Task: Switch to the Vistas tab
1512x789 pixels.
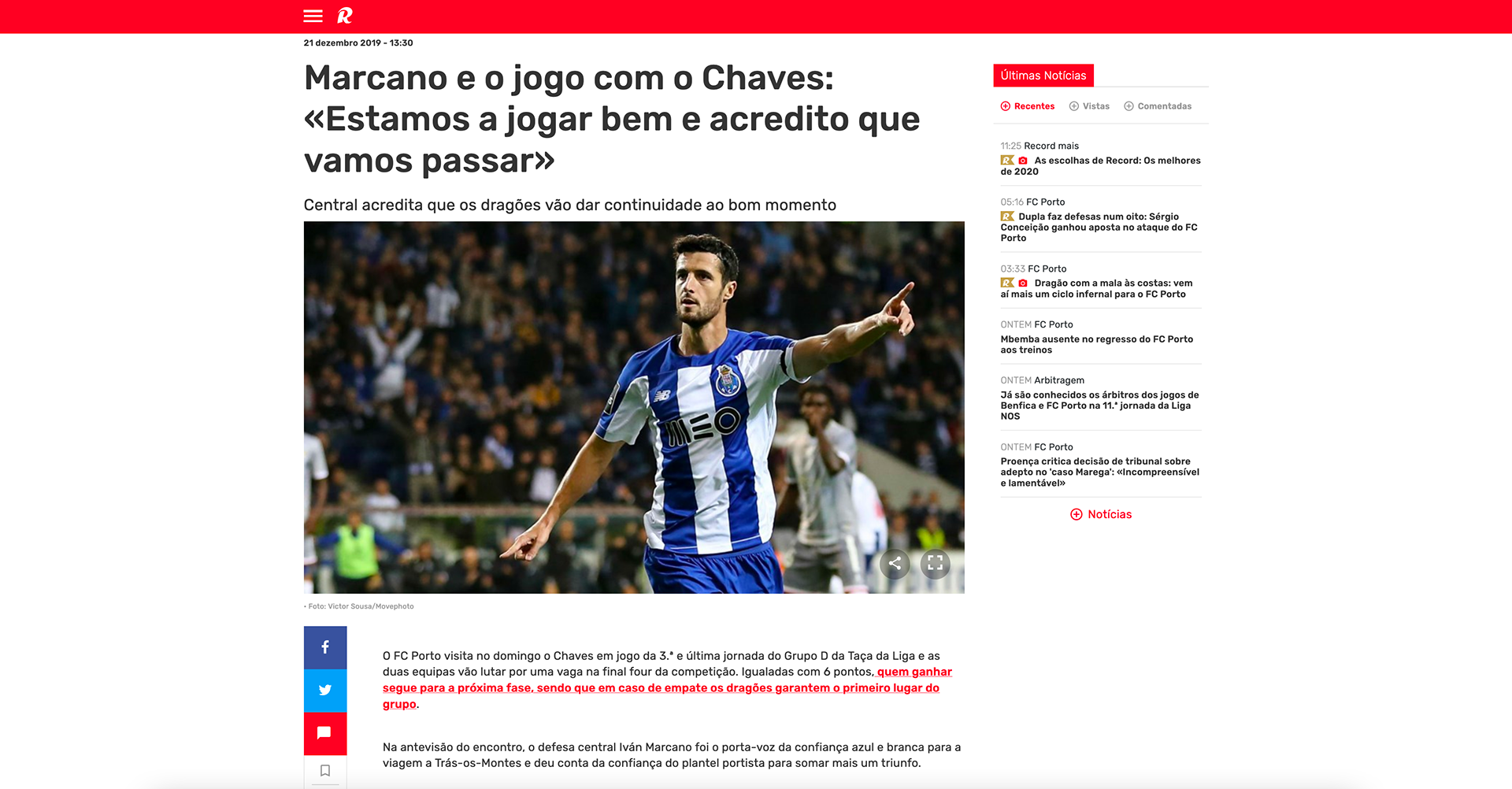Action: tap(1089, 106)
